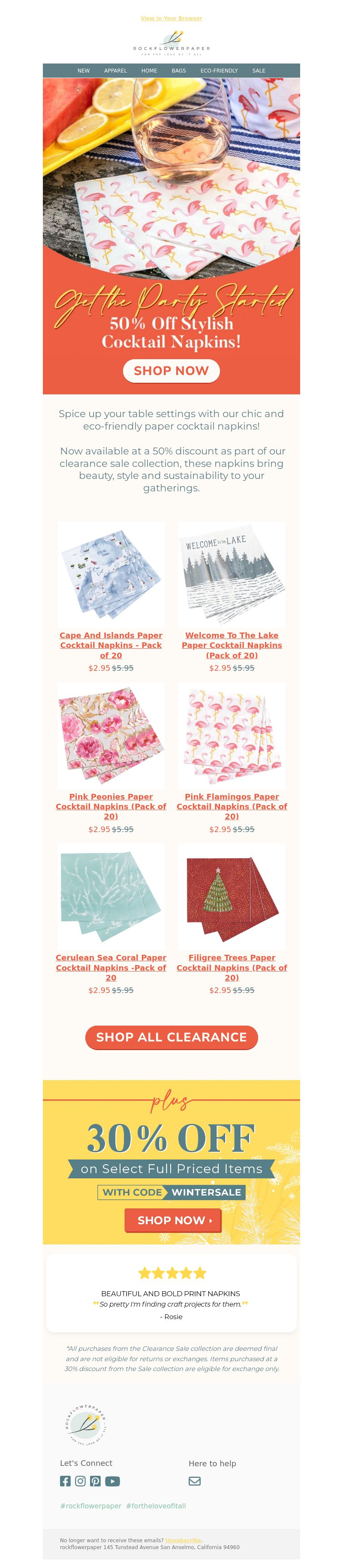Viewport: 343px width, 1568px height.
Task: Open View in Your Browser link
Action: (x=171, y=18)
